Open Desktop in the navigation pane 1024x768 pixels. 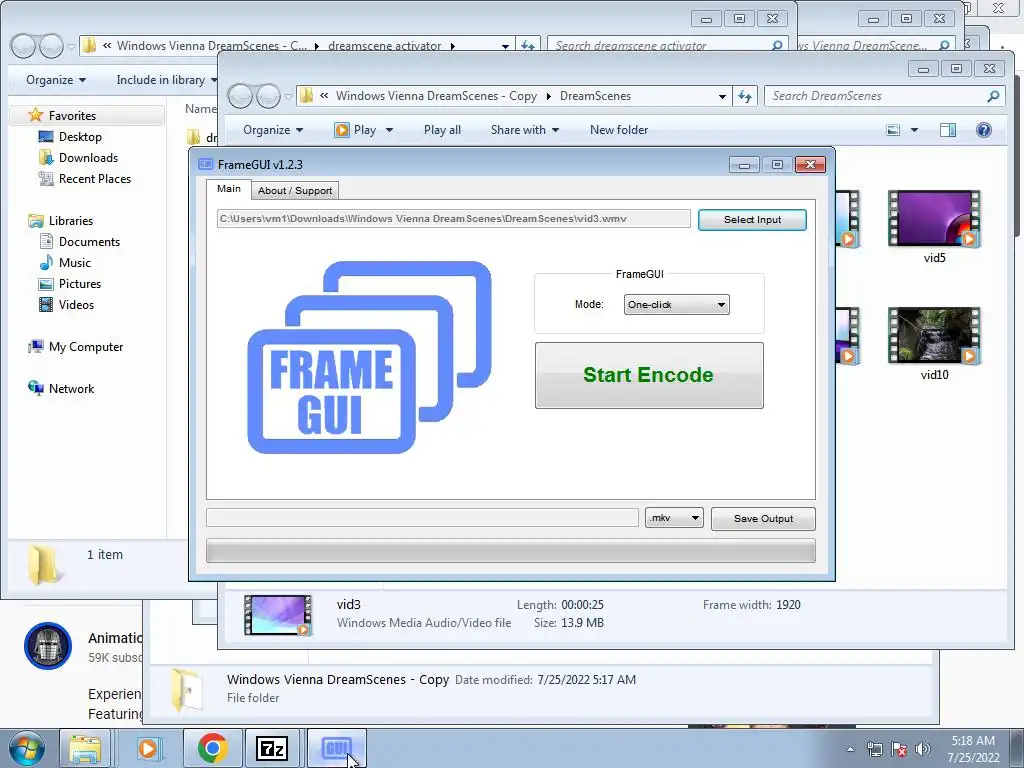80,136
